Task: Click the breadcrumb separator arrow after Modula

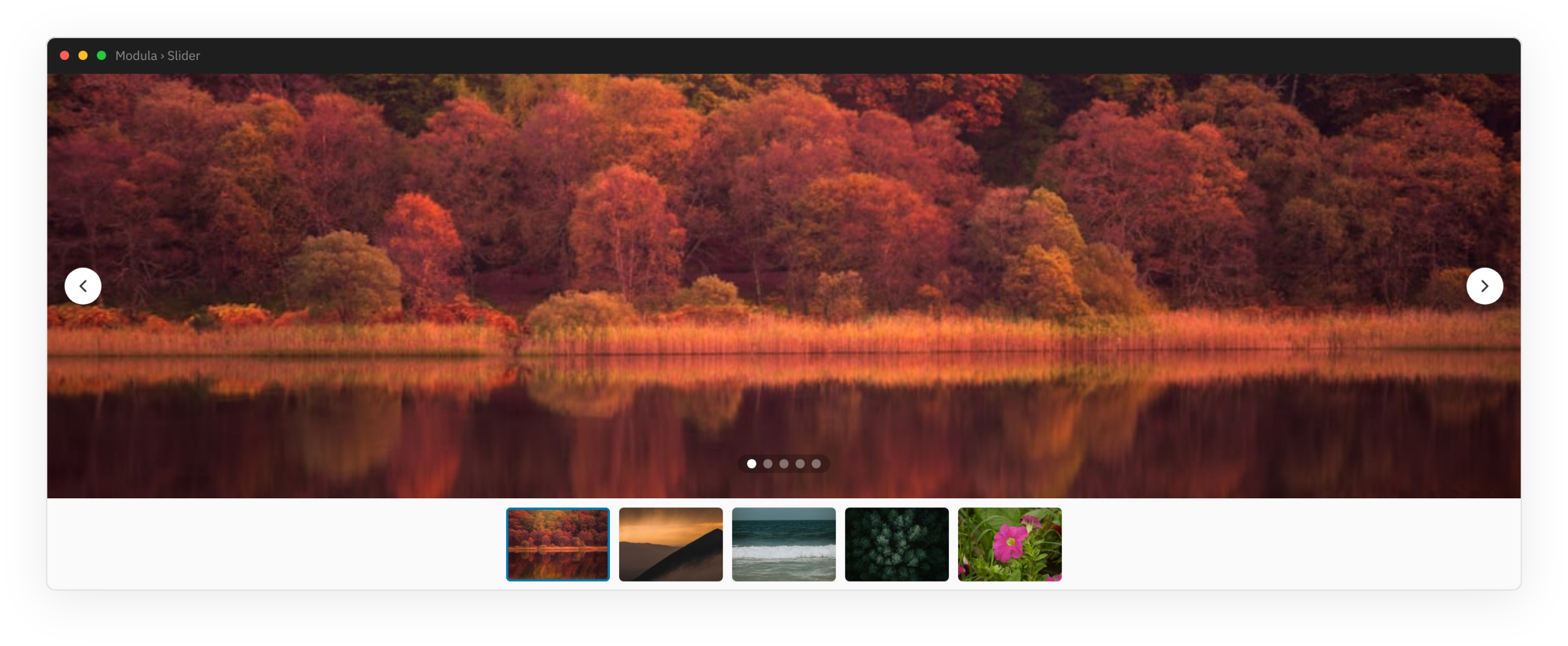Action: tap(162, 56)
